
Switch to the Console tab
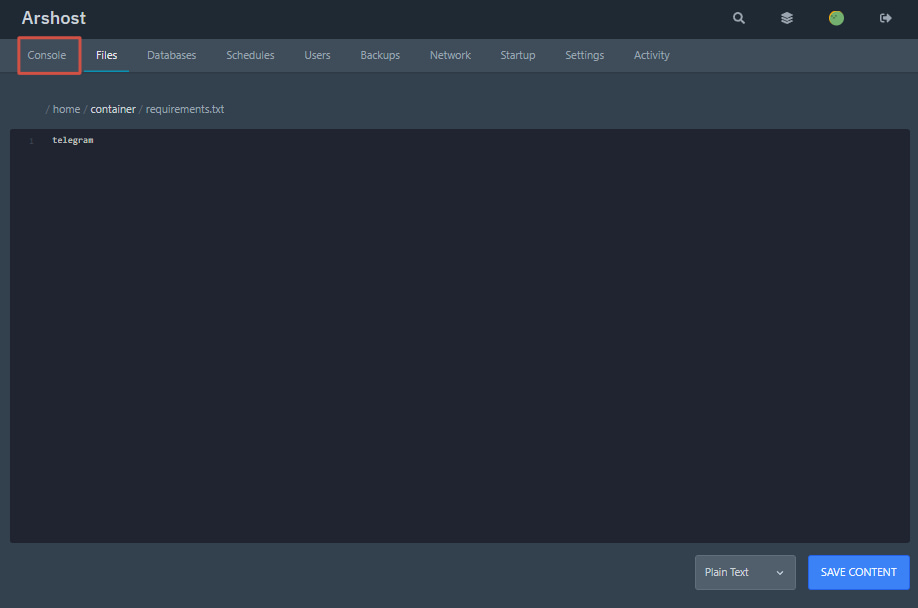(x=47, y=55)
